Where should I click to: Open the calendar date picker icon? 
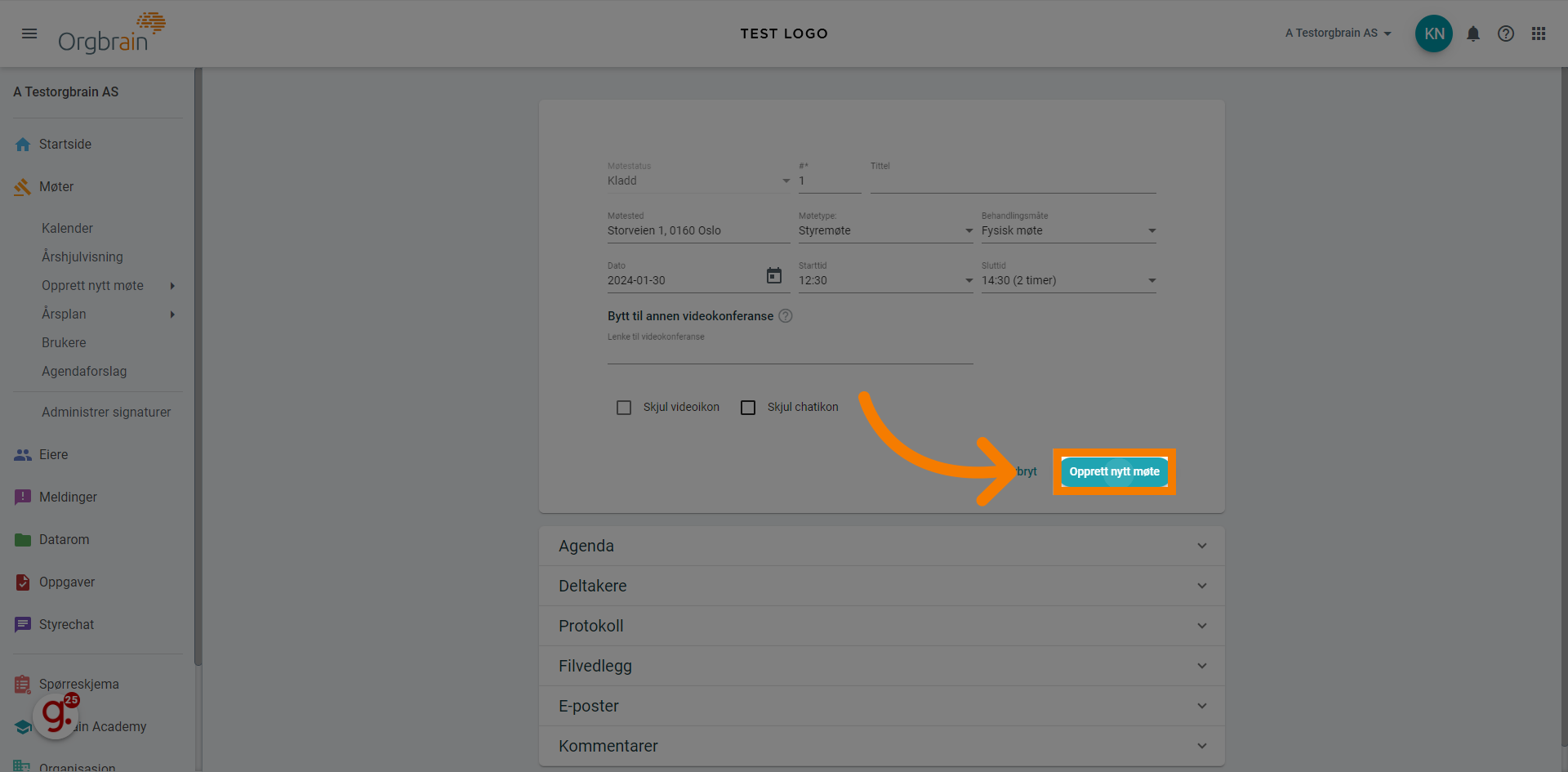click(x=773, y=275)
